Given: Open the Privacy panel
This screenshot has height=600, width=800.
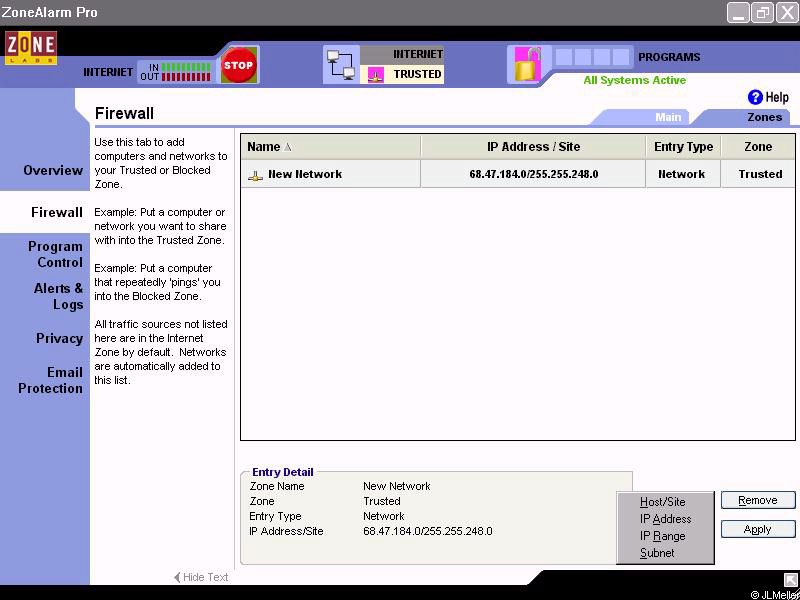Looking at the screenshot, I should tap(59, 338).
